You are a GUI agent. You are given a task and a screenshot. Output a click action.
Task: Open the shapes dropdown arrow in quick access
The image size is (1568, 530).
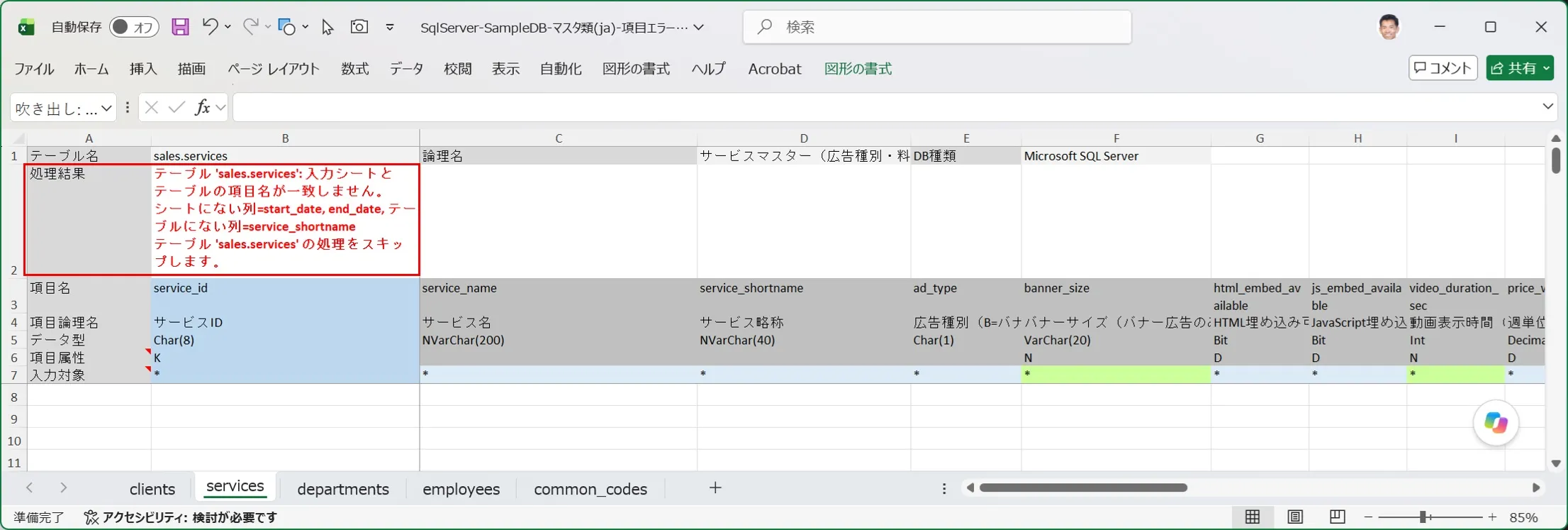point(306,27)
